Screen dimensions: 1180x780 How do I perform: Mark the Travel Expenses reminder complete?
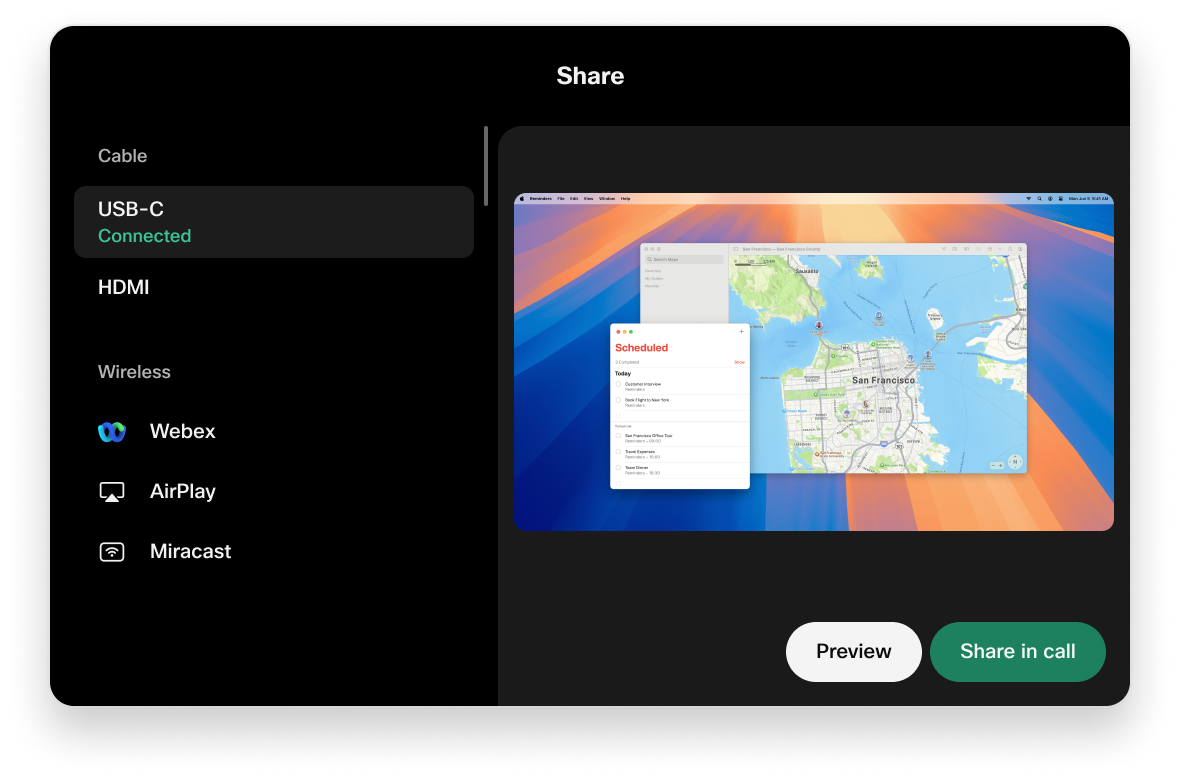tap(618, 452)
